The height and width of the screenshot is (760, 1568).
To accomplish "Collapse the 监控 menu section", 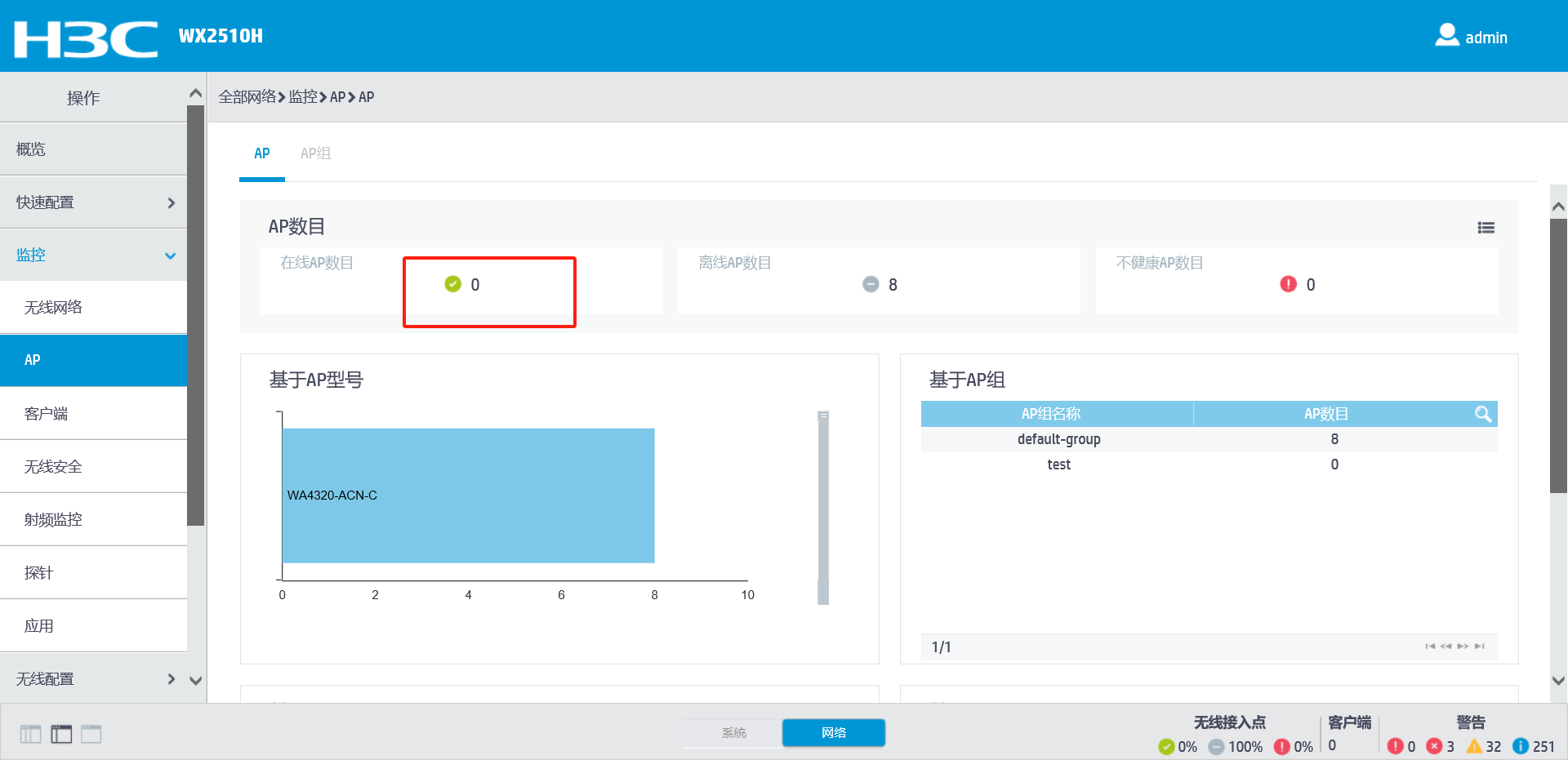I will (x=93, y=255).
